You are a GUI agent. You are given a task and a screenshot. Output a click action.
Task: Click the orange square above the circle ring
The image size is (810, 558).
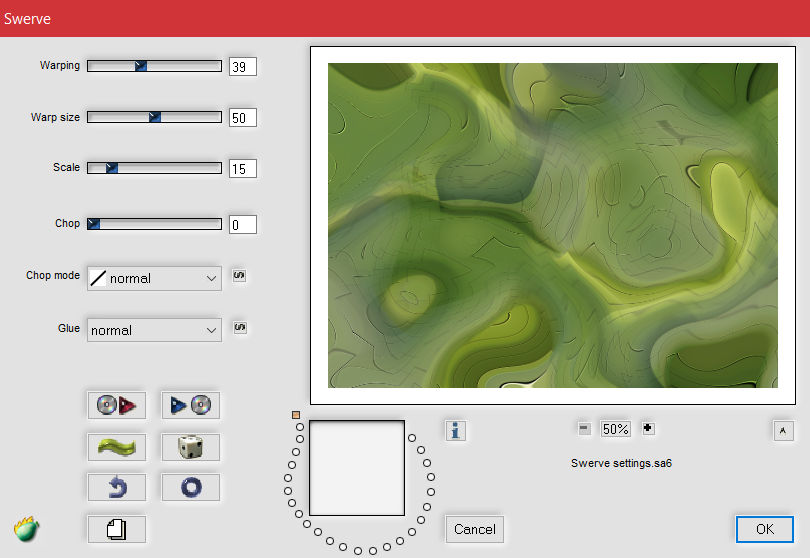tap(295, 415)
